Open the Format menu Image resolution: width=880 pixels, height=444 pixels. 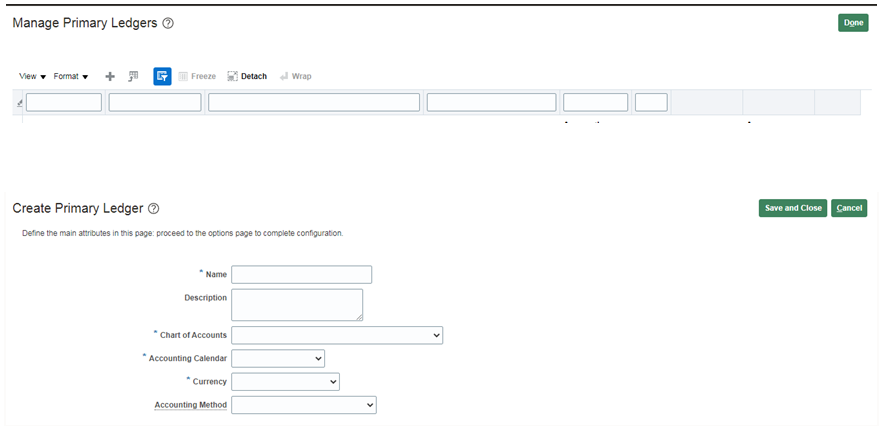(70, 76)
